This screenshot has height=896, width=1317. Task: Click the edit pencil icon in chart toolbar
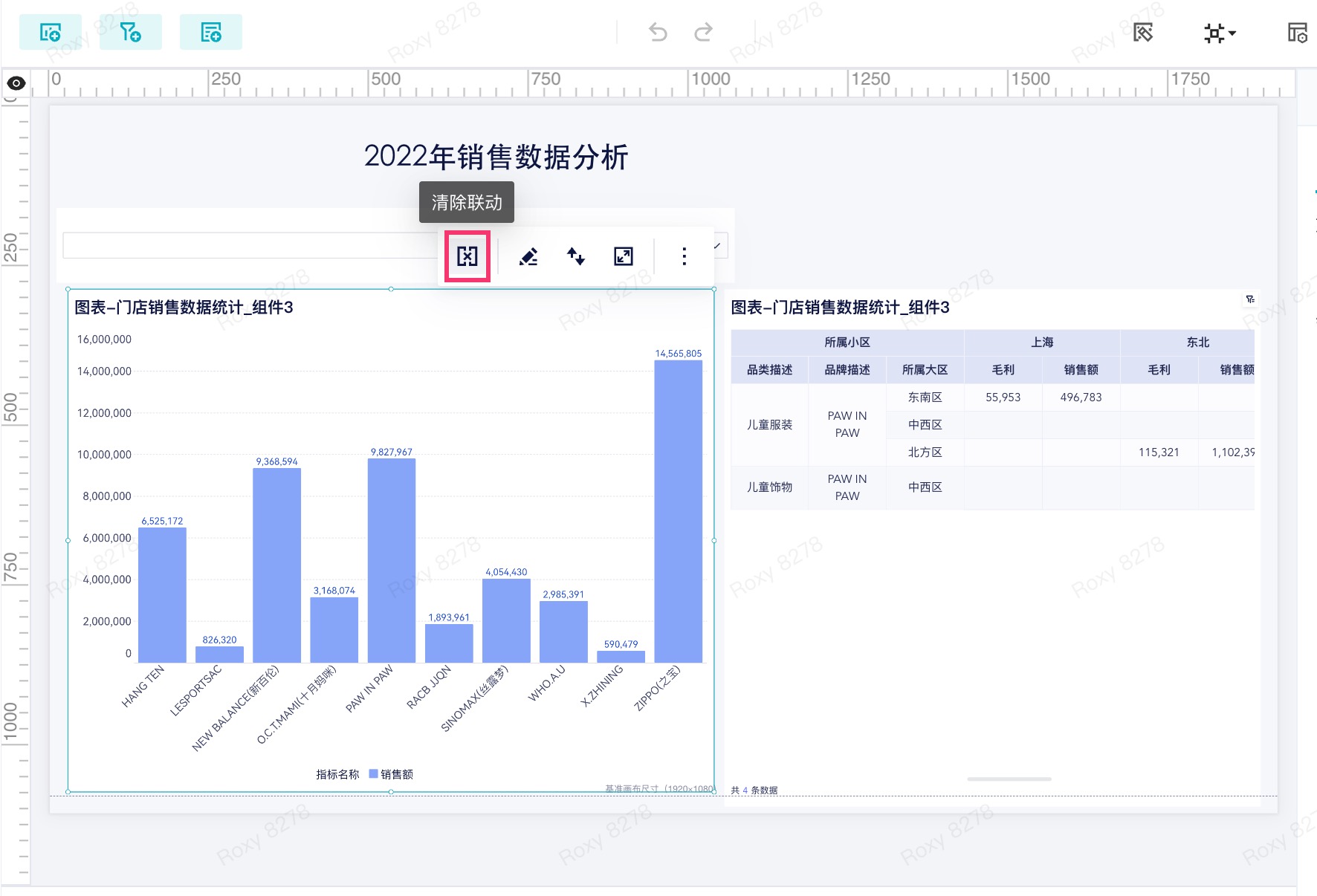[x=528, y=256]
